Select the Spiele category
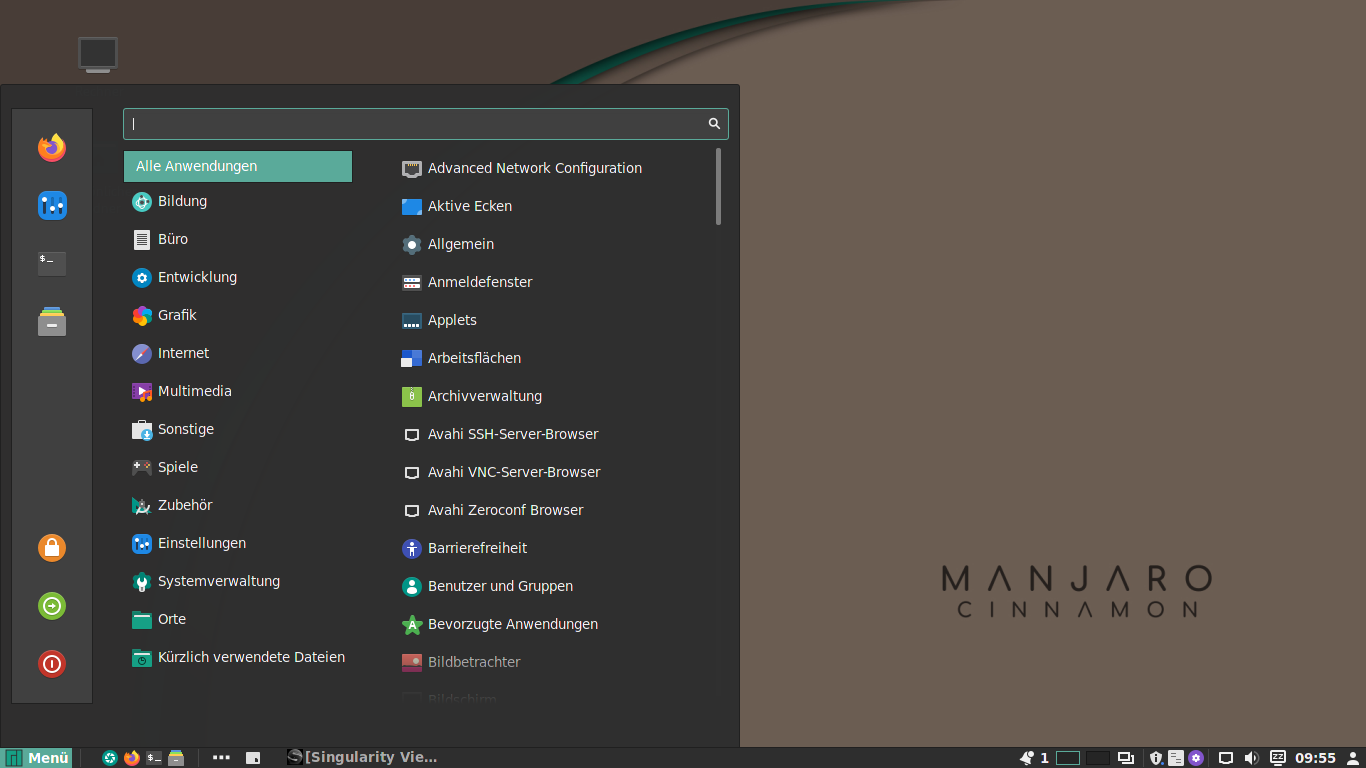Viewport: 1366px width, 768px height. (238, 467)
